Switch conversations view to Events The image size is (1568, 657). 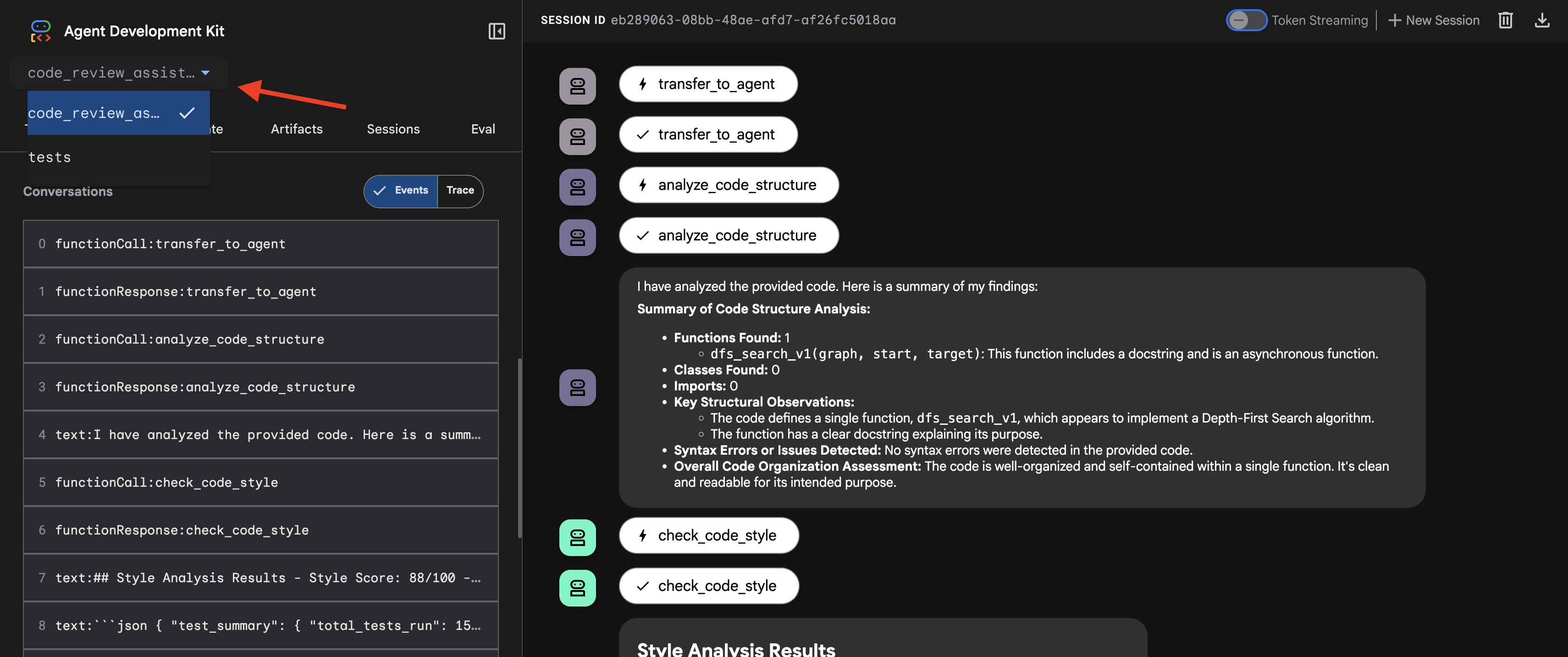coord(401,190)
